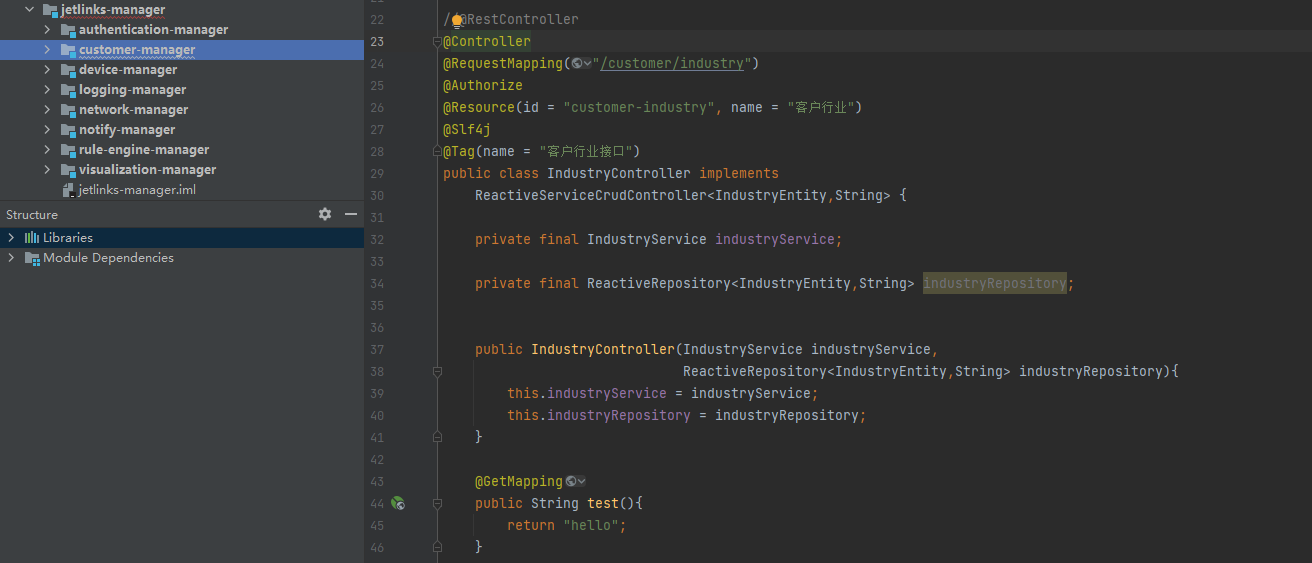Click the Module Dependencies folder icon

[x=32, y=258]
